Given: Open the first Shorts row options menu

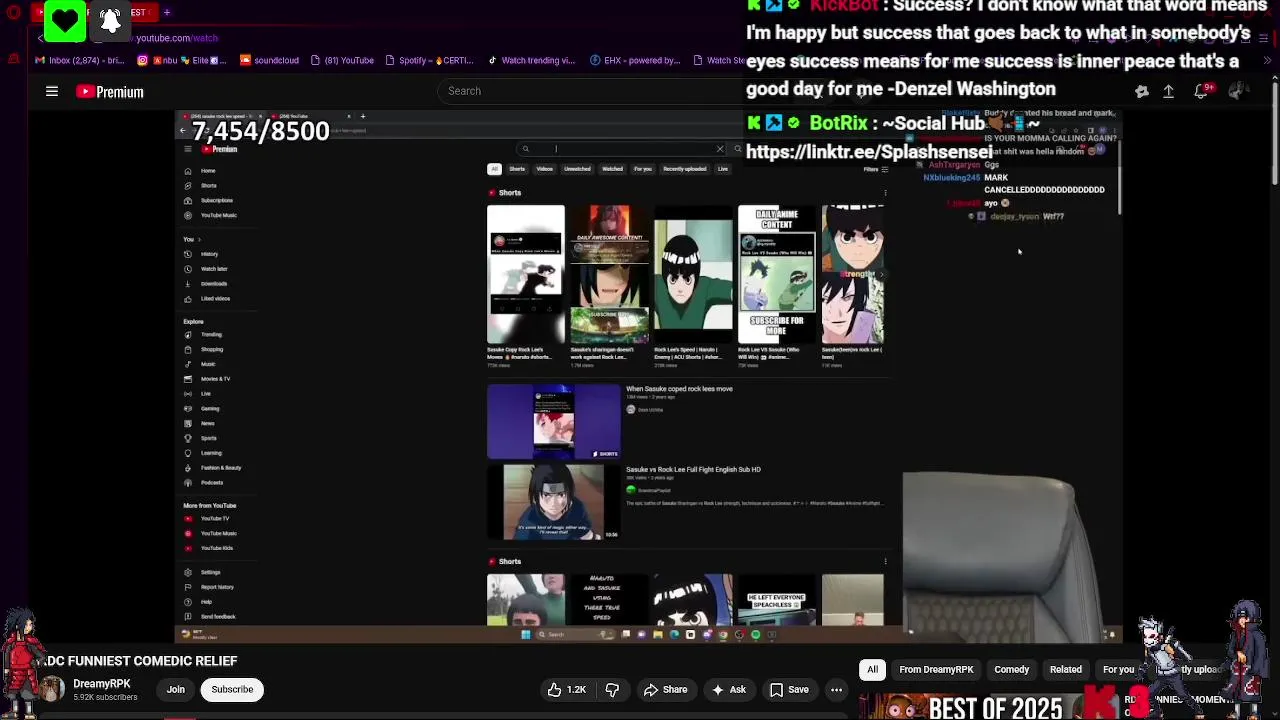Looking at the screenshot, I should 885,193.
